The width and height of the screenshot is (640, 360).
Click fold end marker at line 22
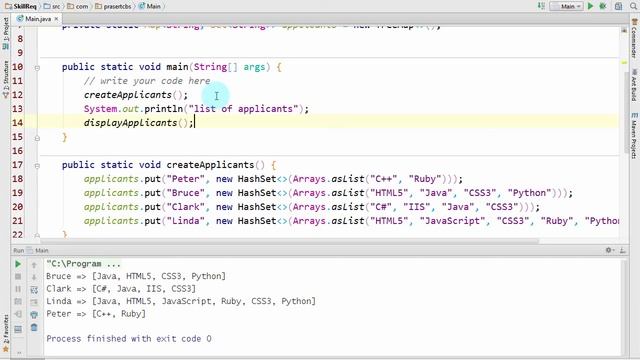point(37,235)
